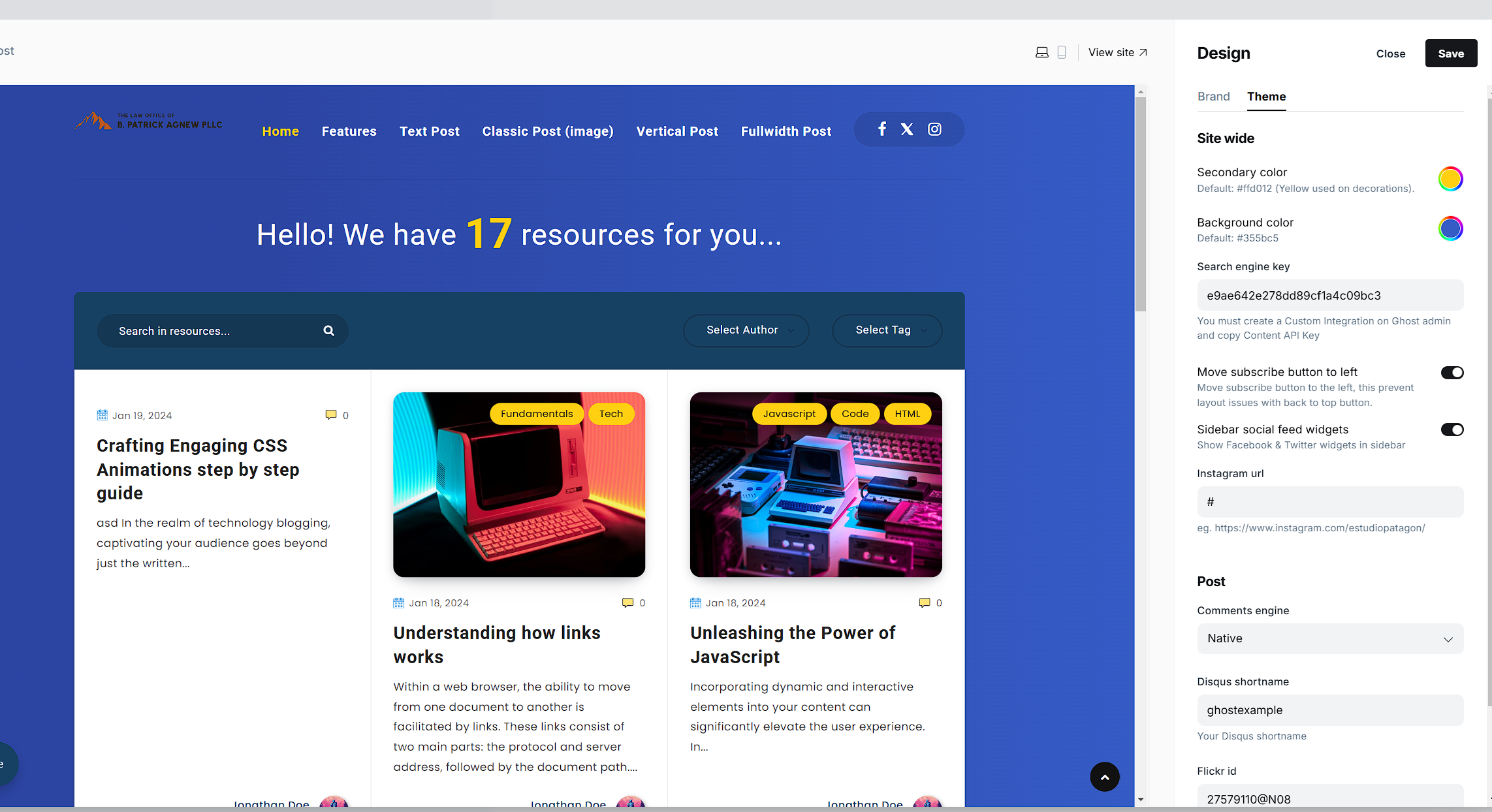Viewport: 1492px width, 812px height.
Task: Open Crafting Engaging CSS Animations post title
Action: point(198,469)
